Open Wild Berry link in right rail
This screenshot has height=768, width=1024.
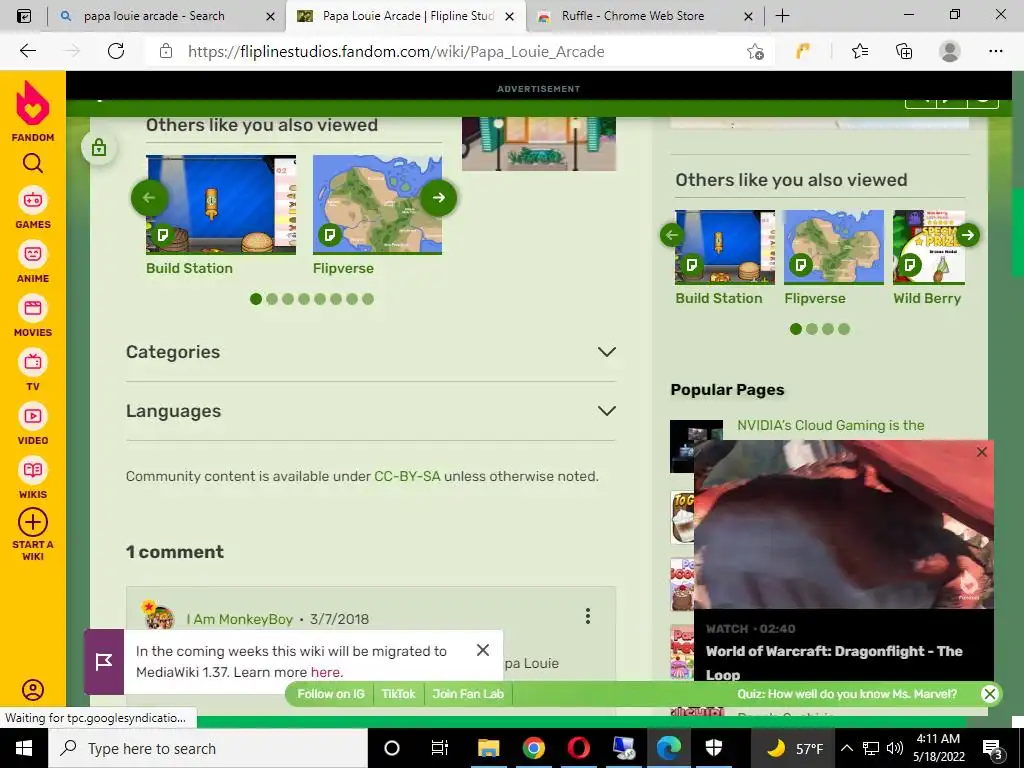coord(927,298)
